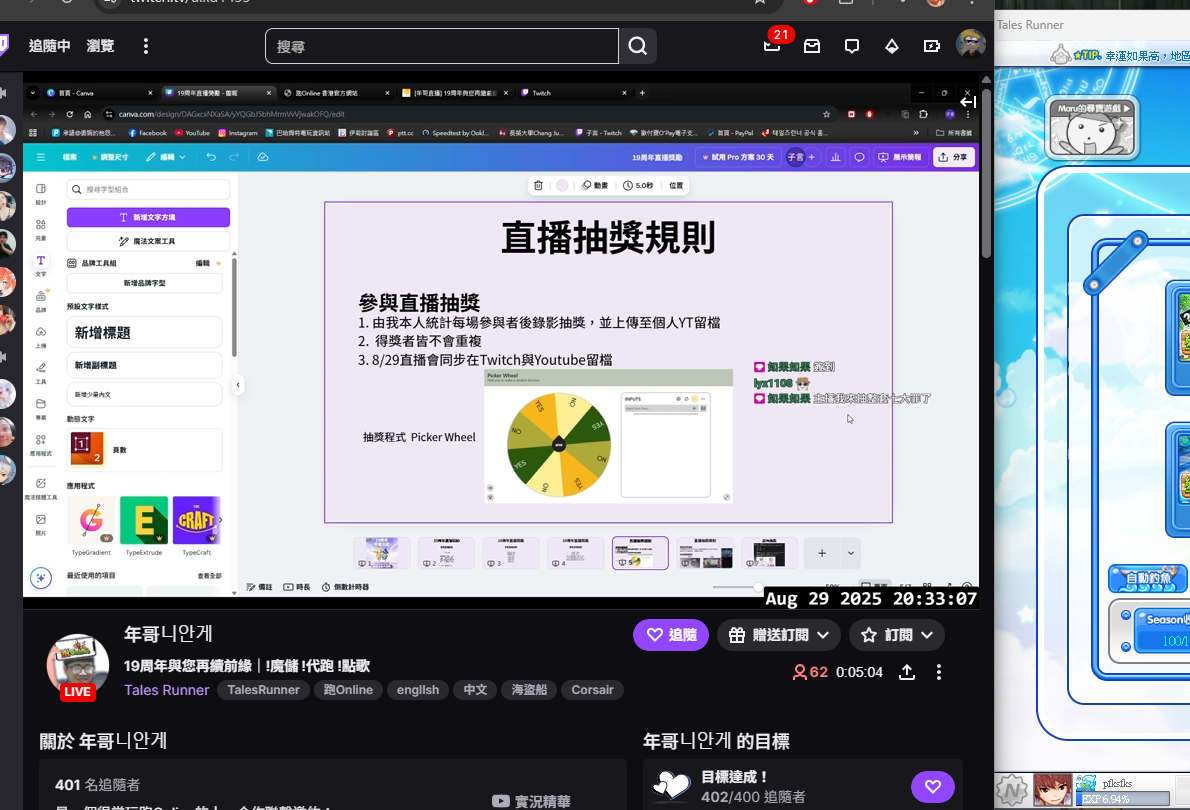
Task: Expand the 訂閱 subscribe dropdown
Action: click(896, 635)
